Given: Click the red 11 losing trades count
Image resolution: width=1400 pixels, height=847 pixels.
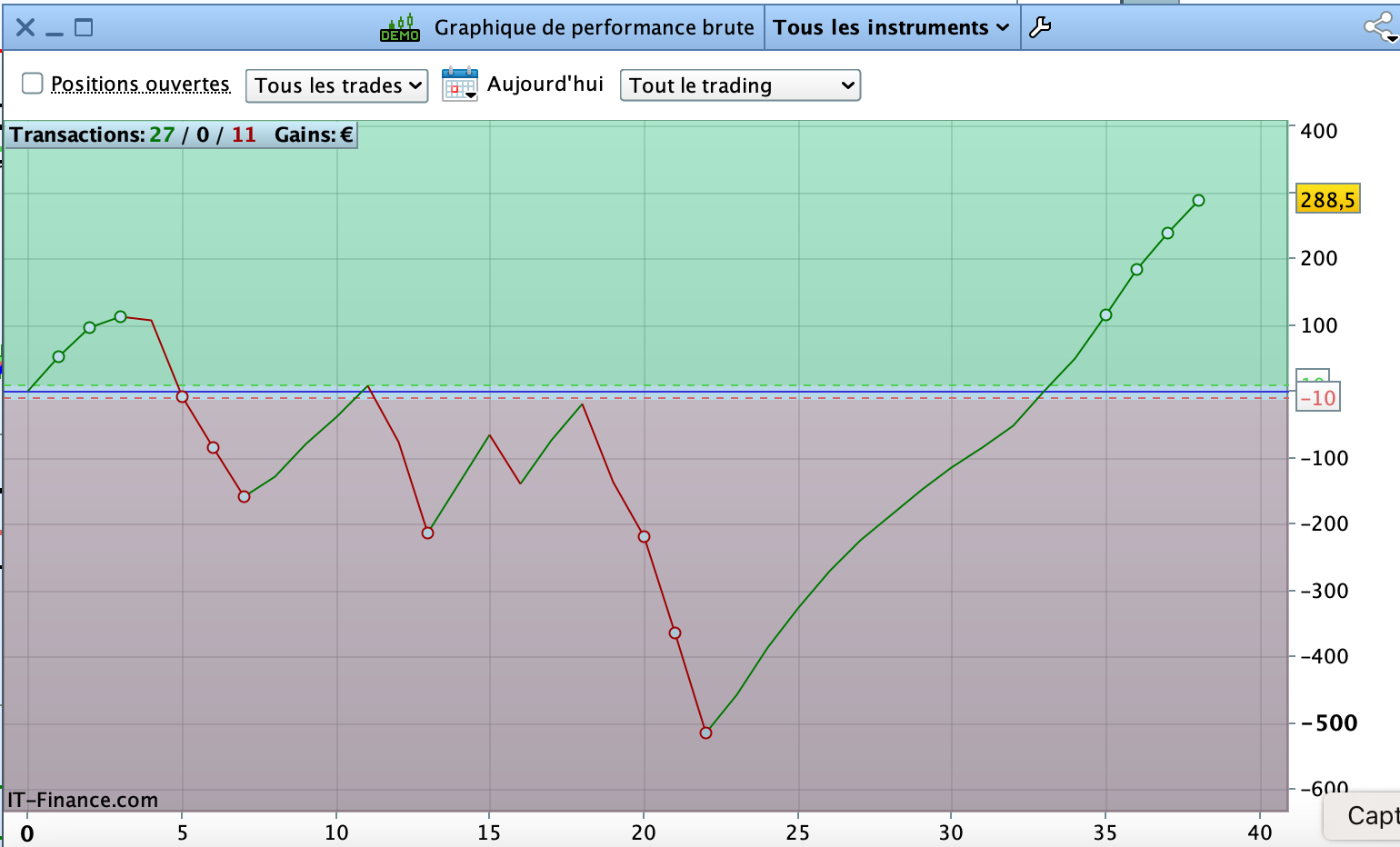Looking at the screenshot, I should point(244,135).
